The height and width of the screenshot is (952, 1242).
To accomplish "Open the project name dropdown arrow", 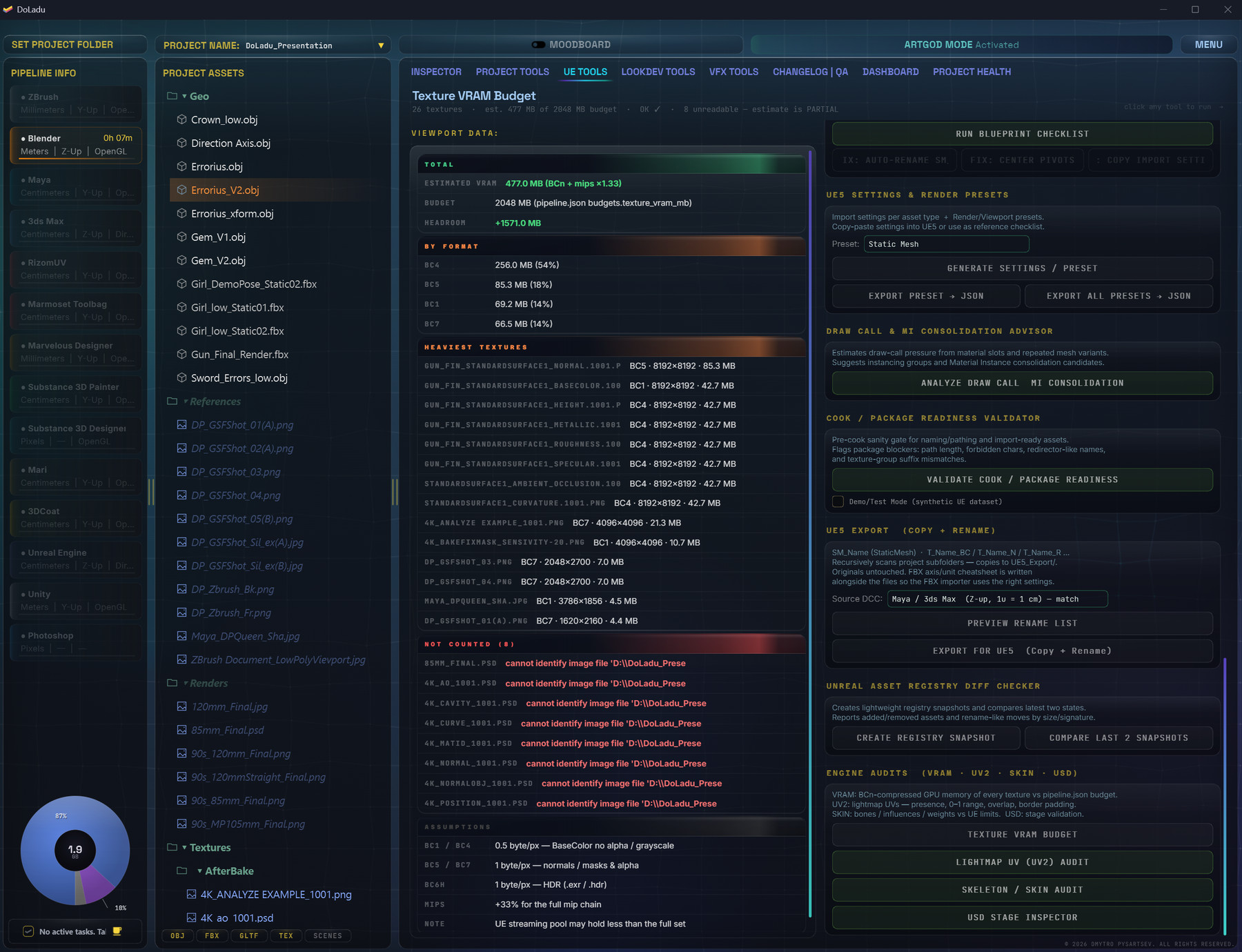I will [x=381, y=46].
